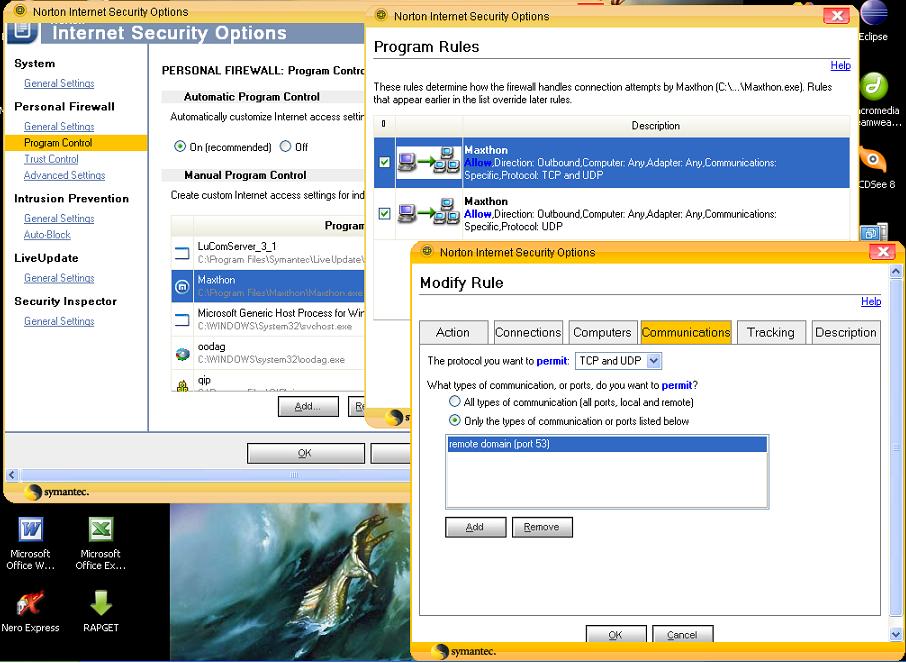This screenshot has height=663, width=906.
Task: Choose Only the types of communication listed below
Action: tap(455, 421)
